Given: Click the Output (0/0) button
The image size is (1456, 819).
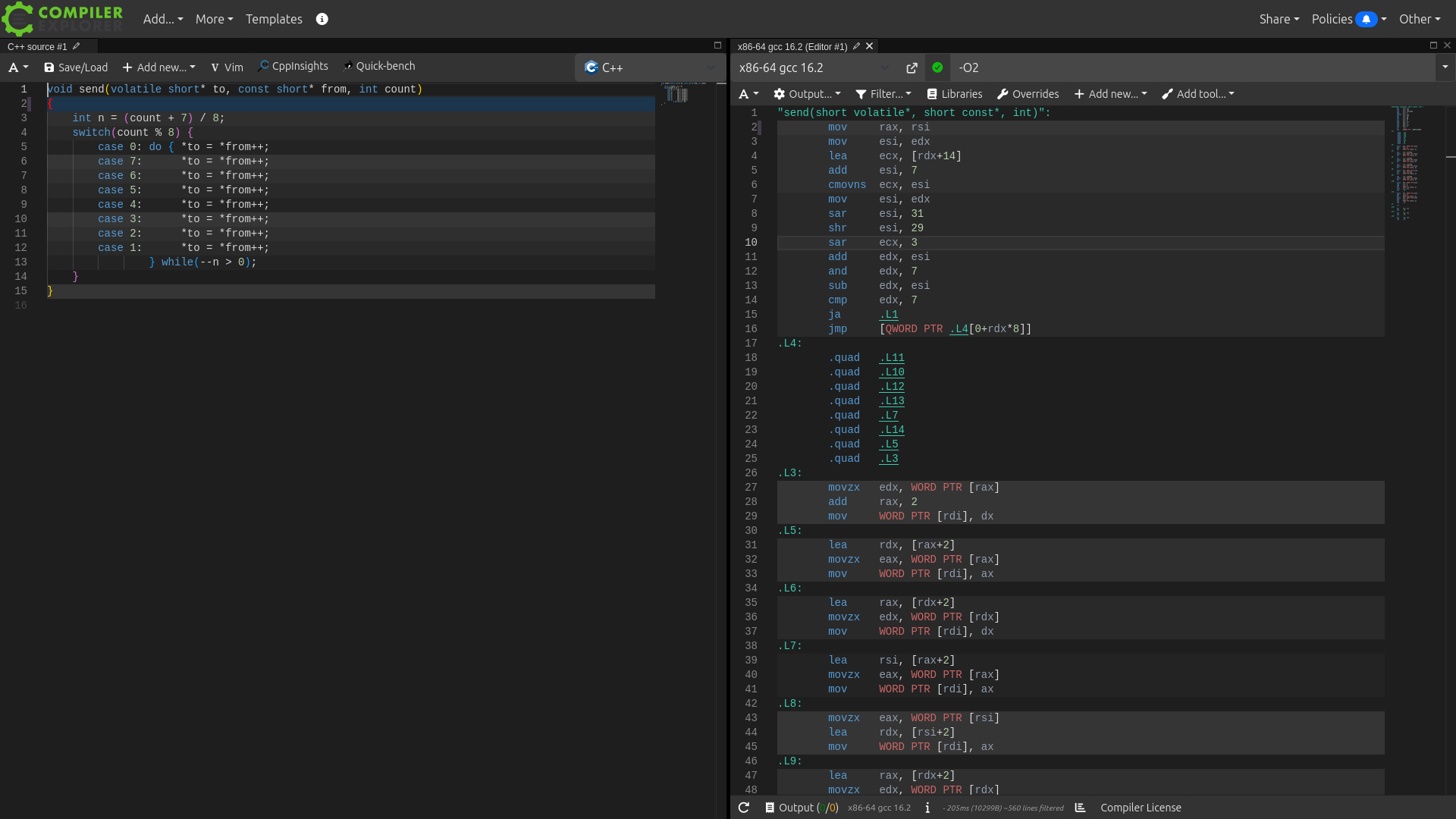Looking at the screenshot, I should (802, 808).
